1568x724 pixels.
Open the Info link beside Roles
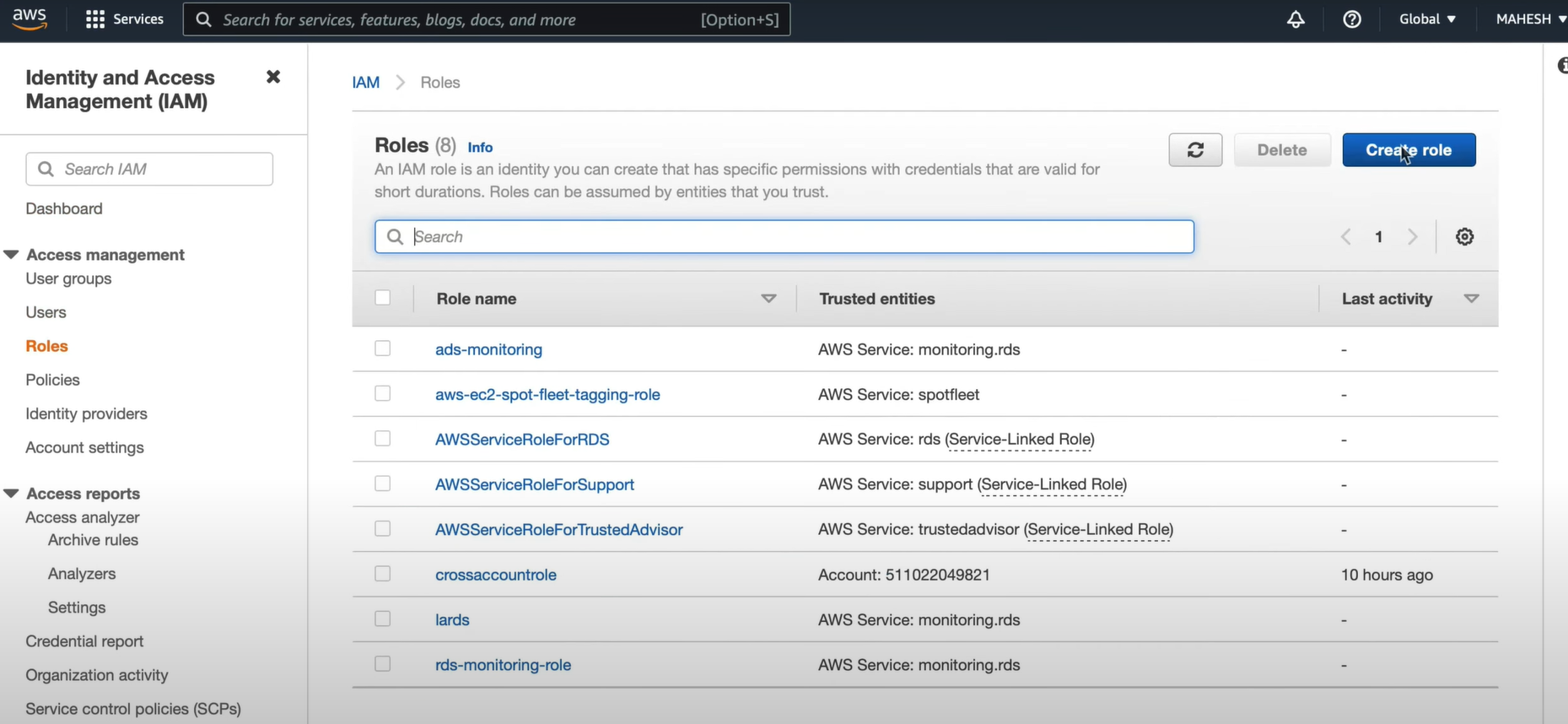(480, 148)
